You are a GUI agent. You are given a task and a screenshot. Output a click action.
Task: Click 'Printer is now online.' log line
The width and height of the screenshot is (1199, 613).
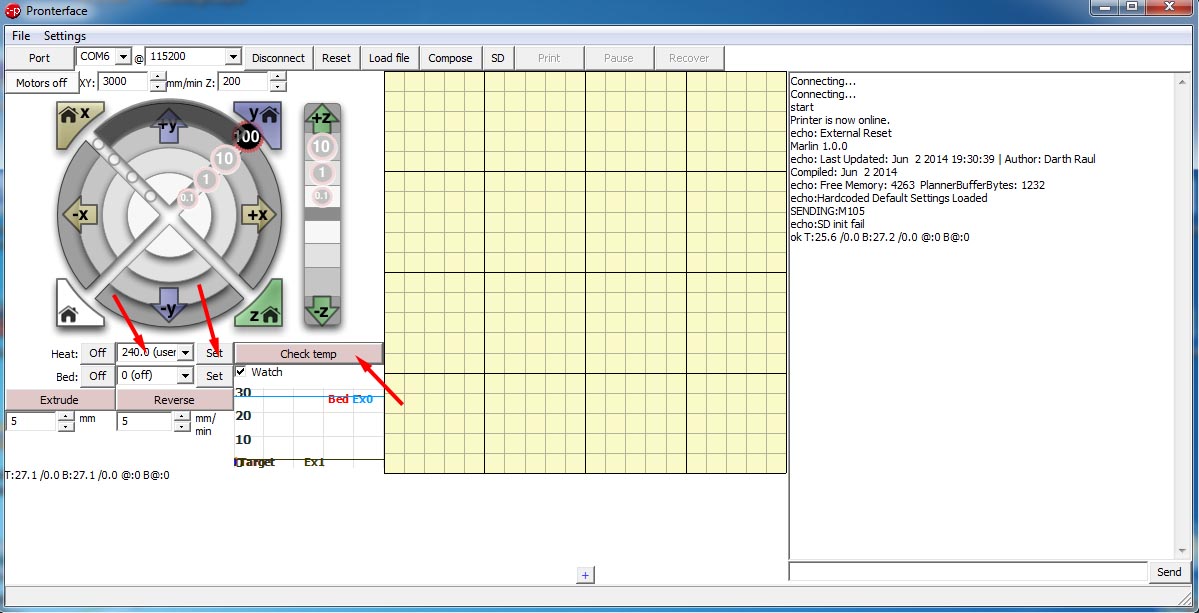pos(840,120)
